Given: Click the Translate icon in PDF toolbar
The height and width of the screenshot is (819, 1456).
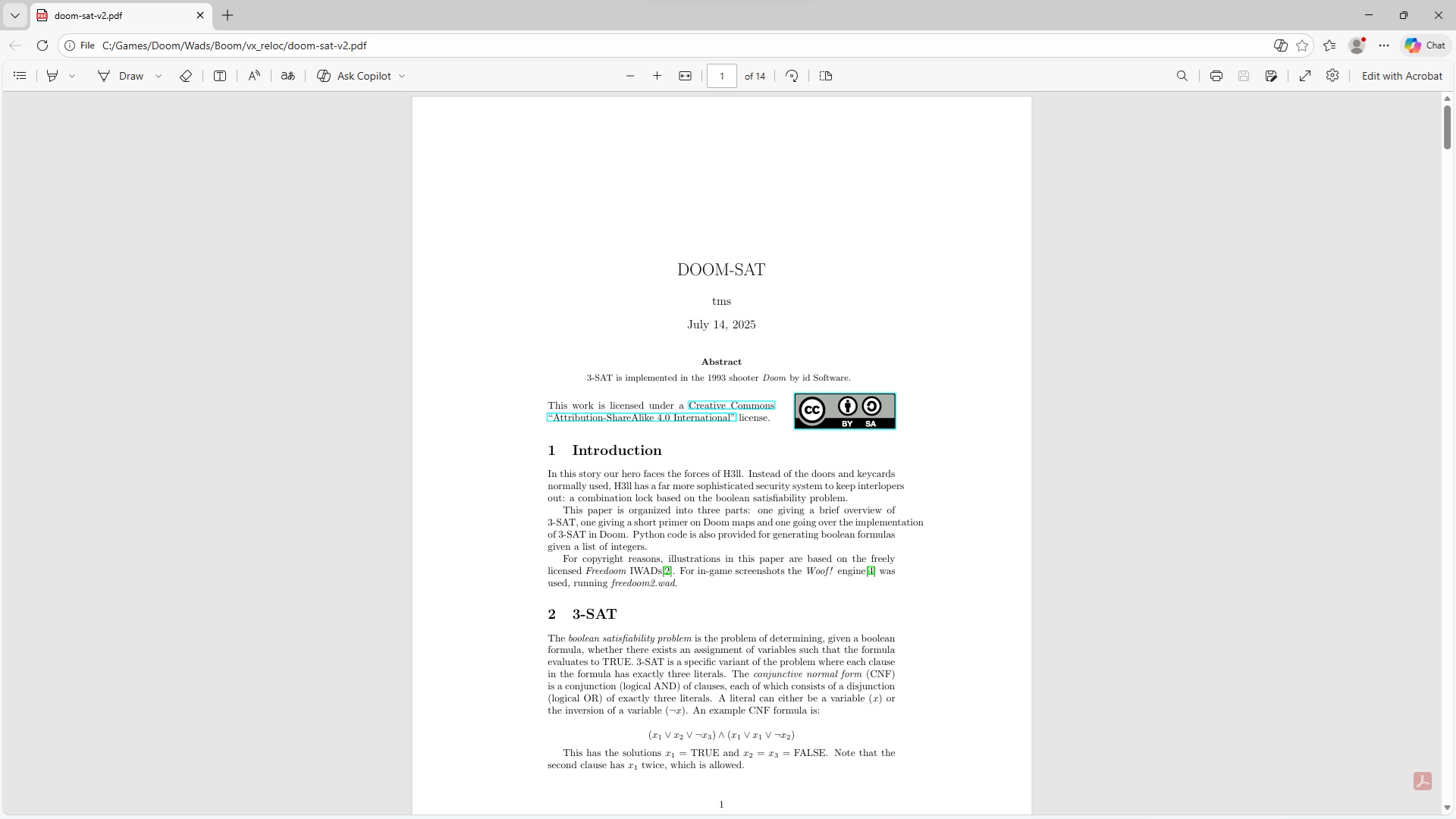Looking at the screenshot, I should [x=288, y=76].
